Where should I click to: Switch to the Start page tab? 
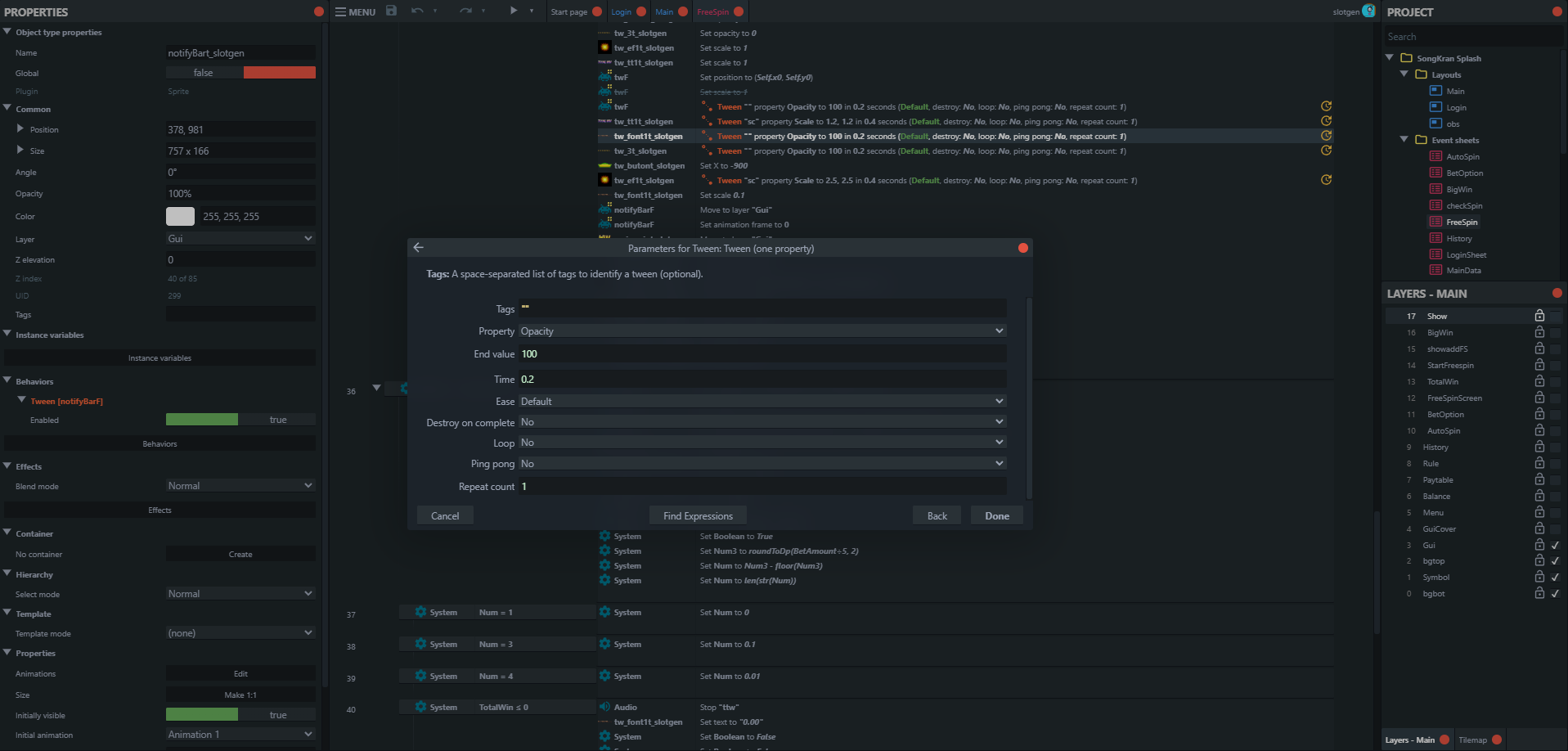pos(569,11)
